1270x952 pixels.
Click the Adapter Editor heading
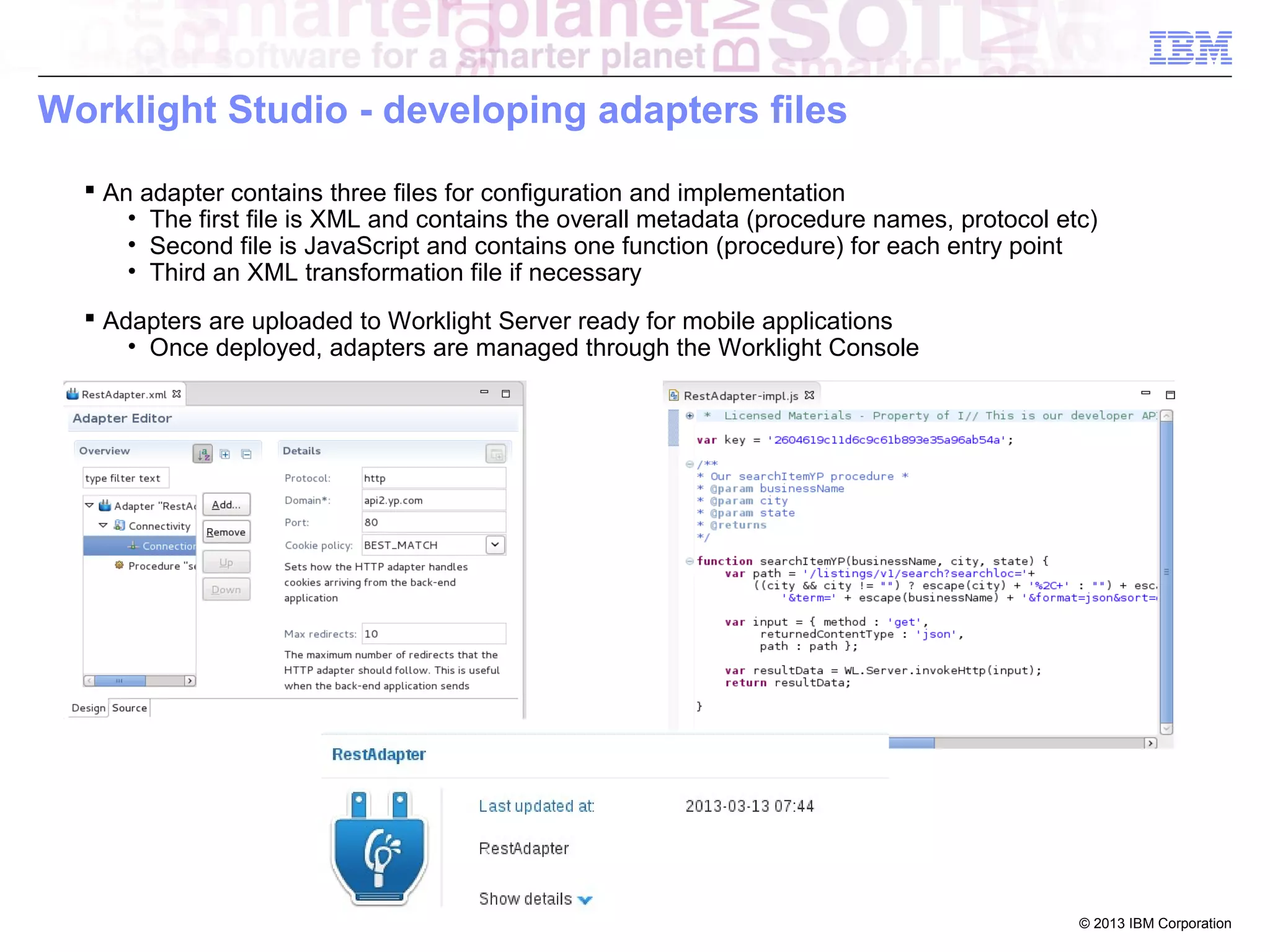pos(122,418)
